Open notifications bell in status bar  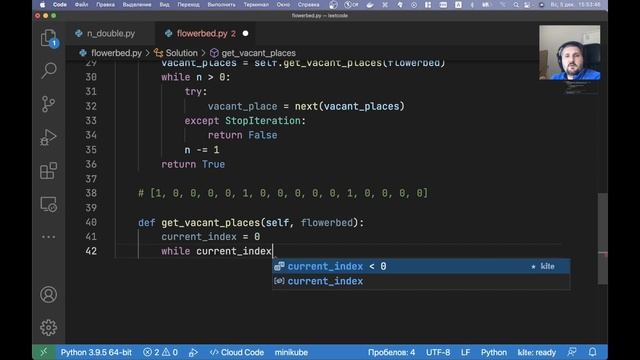point(593,352)
